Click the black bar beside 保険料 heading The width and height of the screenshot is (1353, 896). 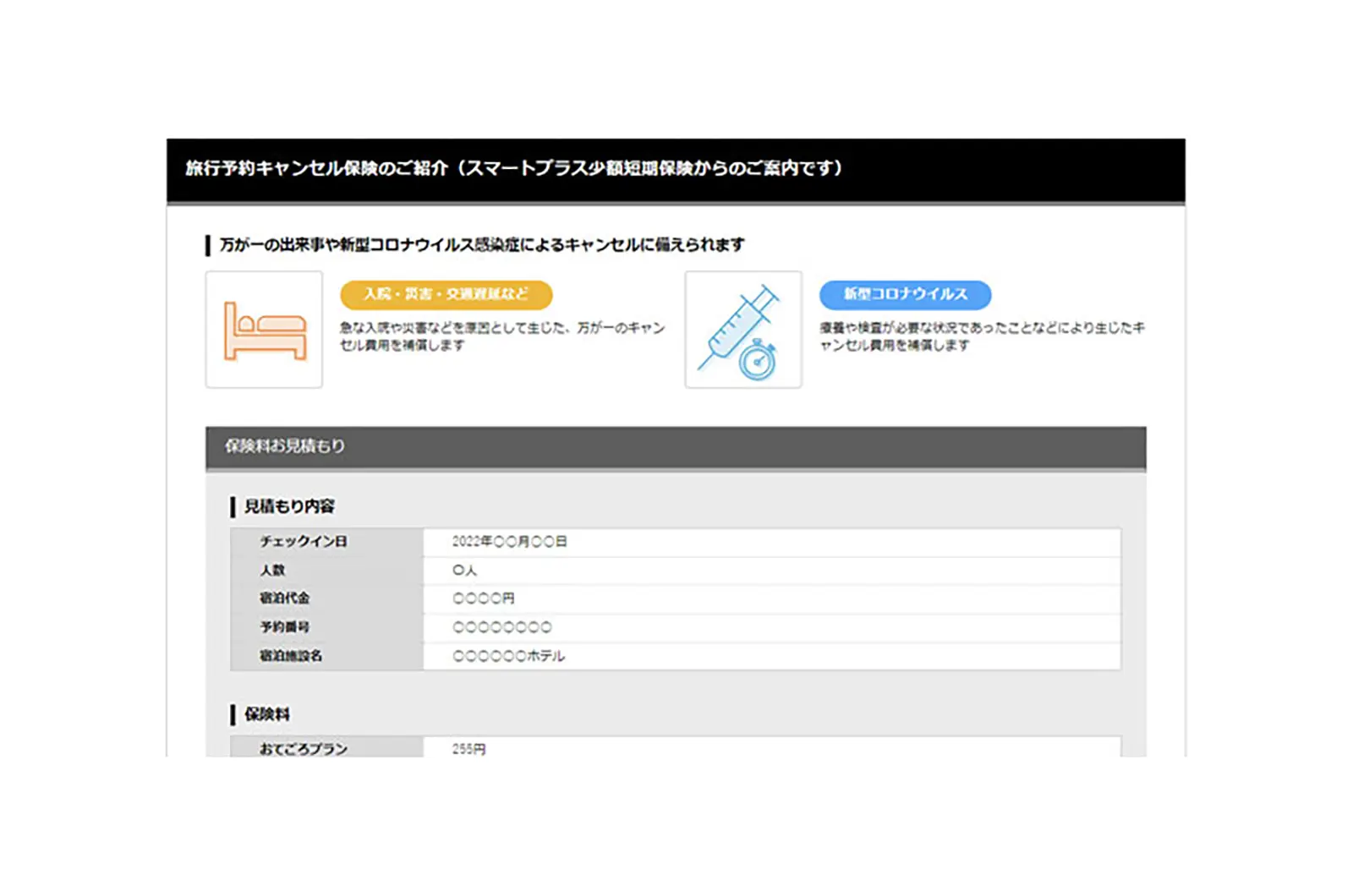(x=232, y=714)
